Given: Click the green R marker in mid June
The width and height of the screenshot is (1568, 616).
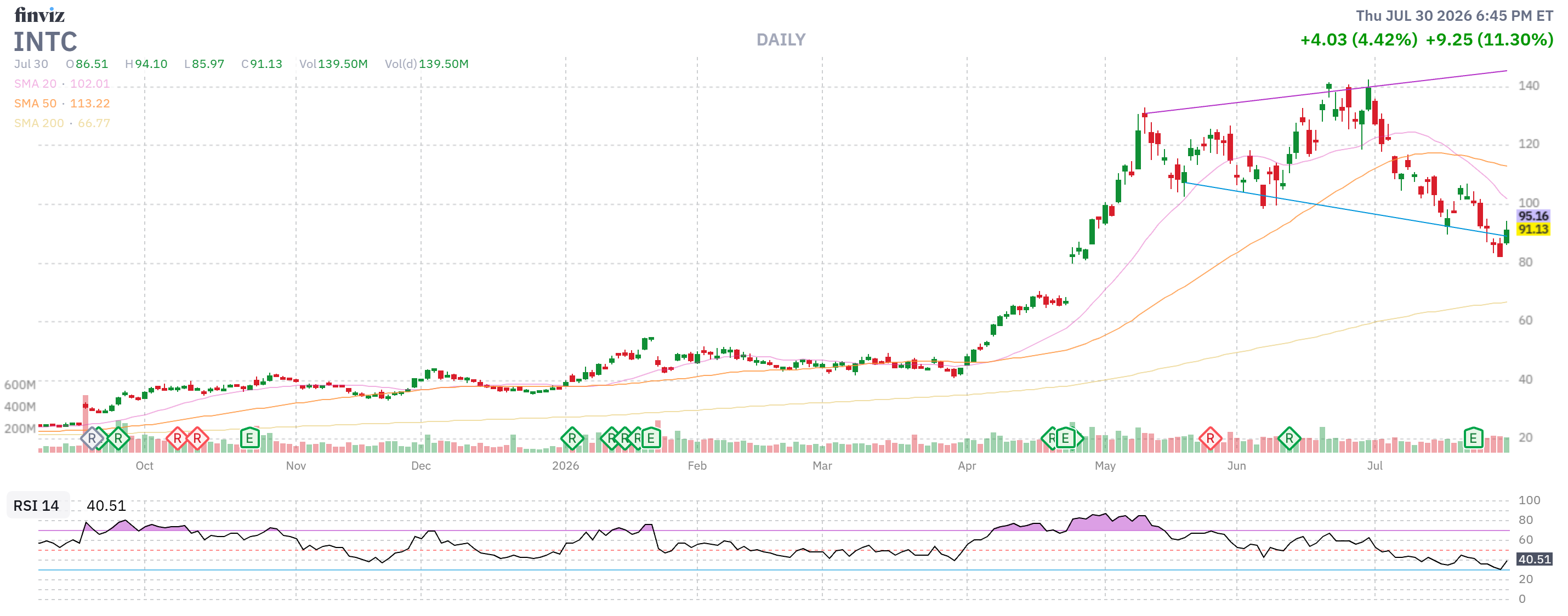Looking at the screenshot, I should click(1289, 438).
